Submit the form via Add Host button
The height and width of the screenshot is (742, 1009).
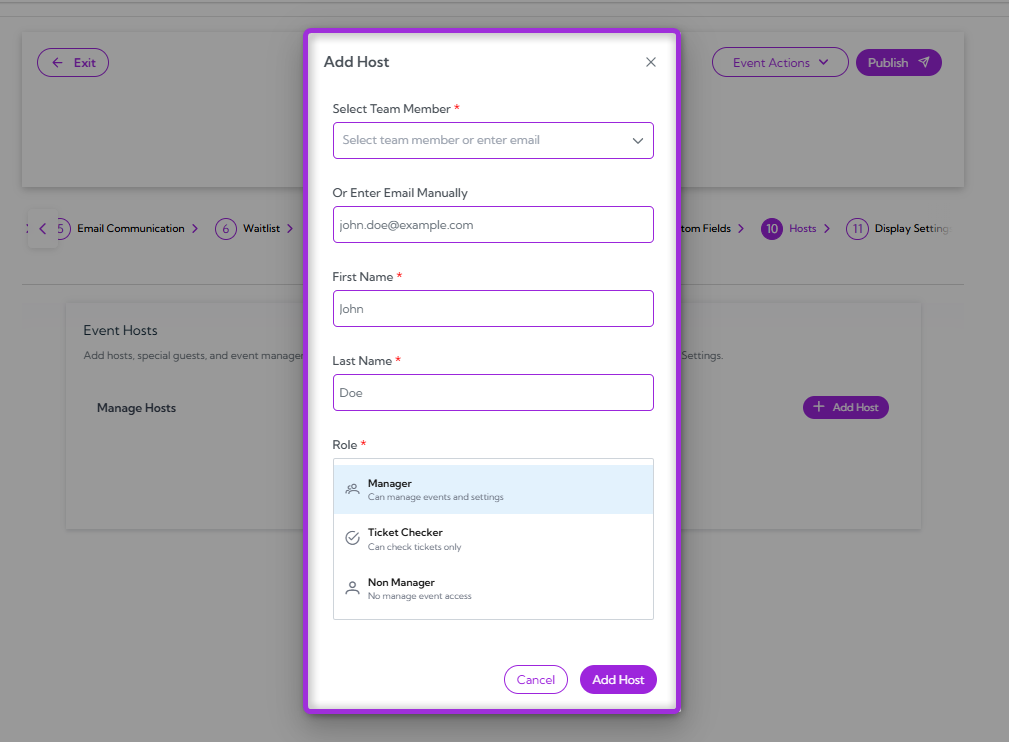(618, 679)
